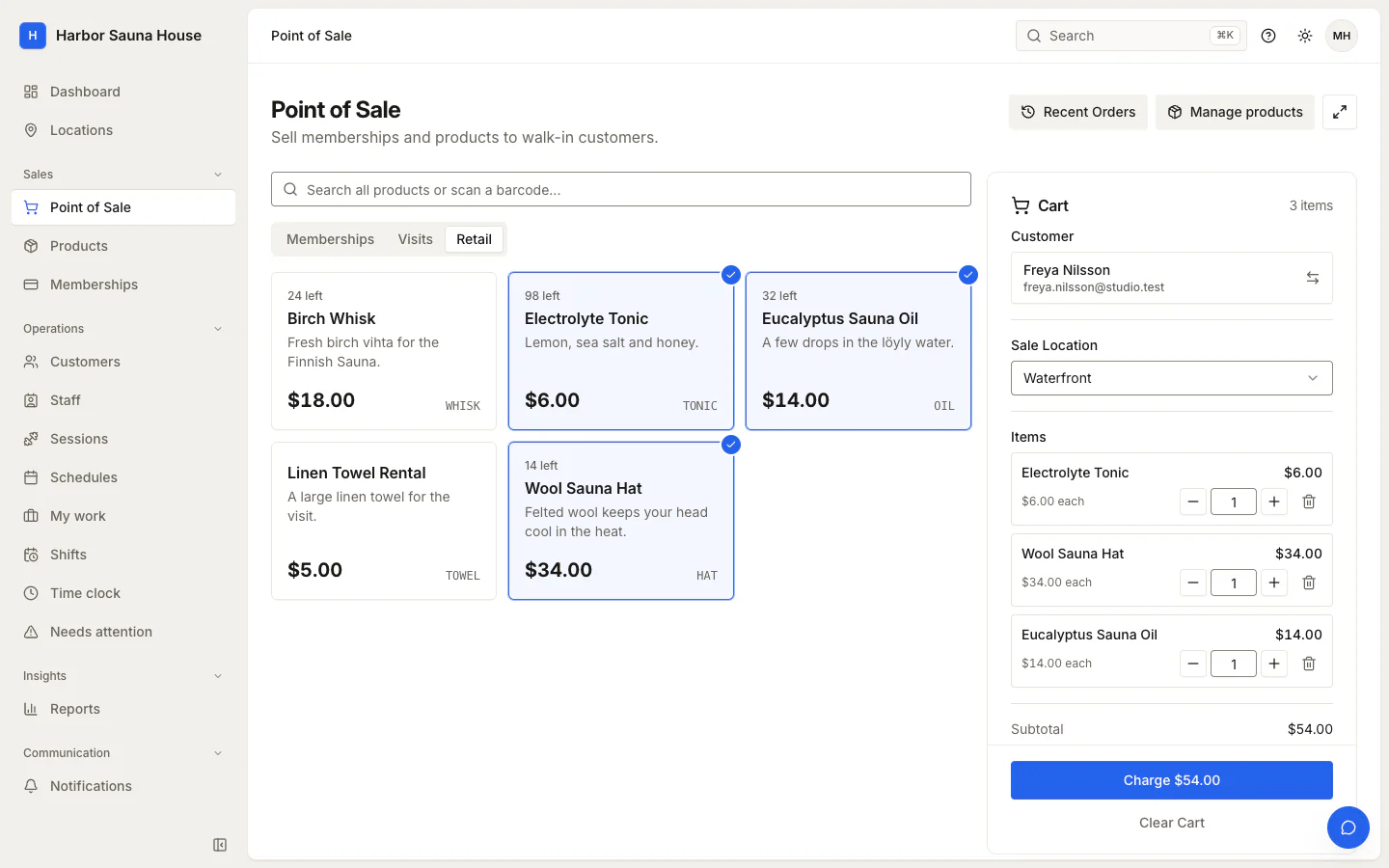Open Sessions page
This screenshot has width=1389, height=868.
(x=123, y=439)
